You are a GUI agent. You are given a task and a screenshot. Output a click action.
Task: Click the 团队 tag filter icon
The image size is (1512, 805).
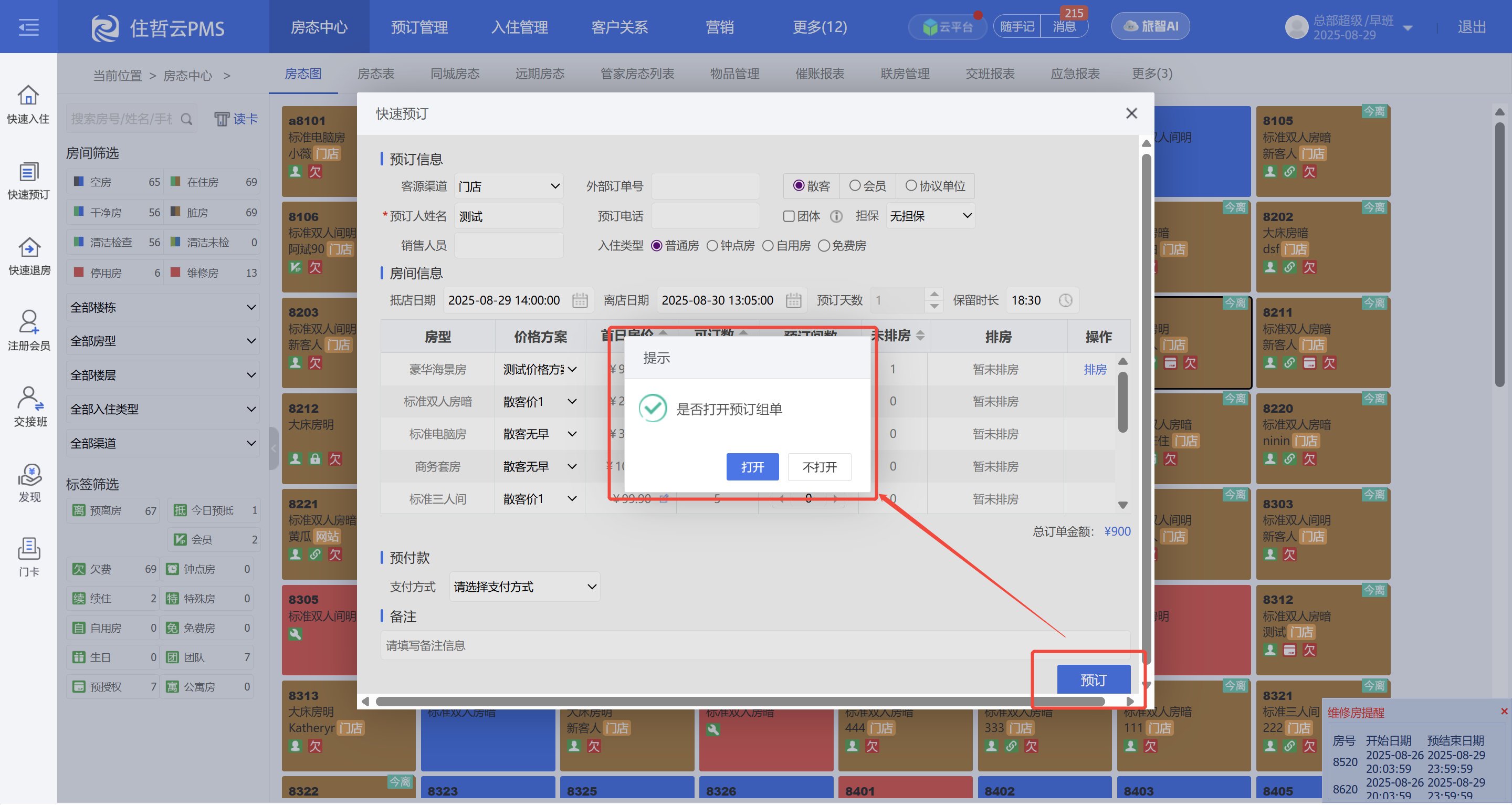(x=172, y=657)
